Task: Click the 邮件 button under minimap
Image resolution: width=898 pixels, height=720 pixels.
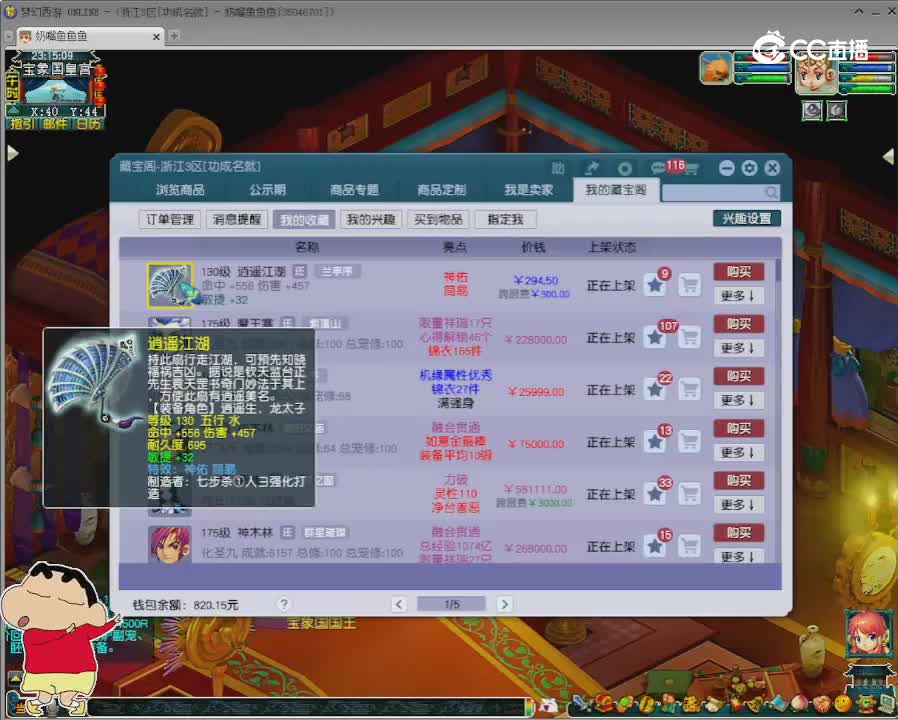Action: pos(55,123)
